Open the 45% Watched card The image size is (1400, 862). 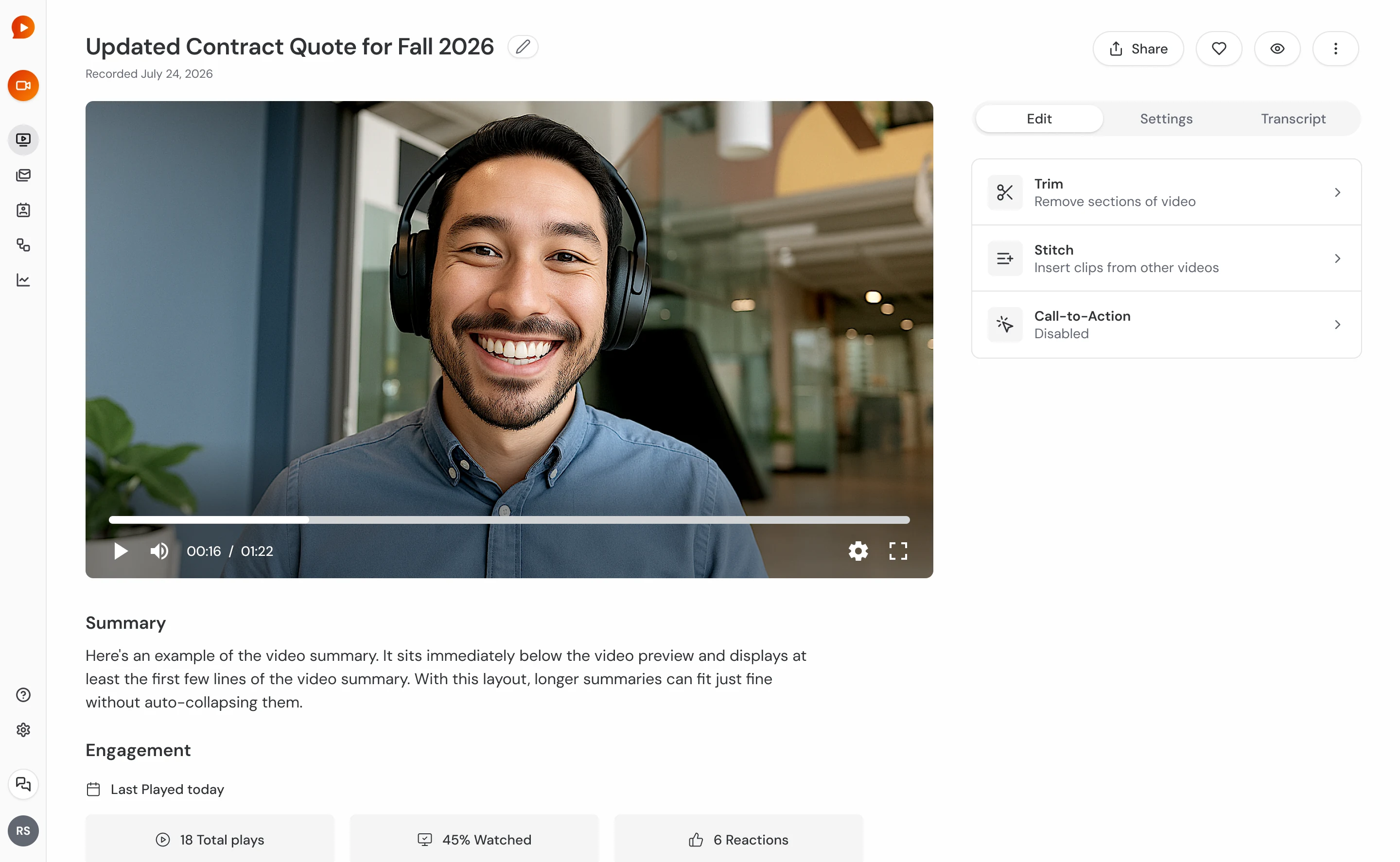[474, 839]
